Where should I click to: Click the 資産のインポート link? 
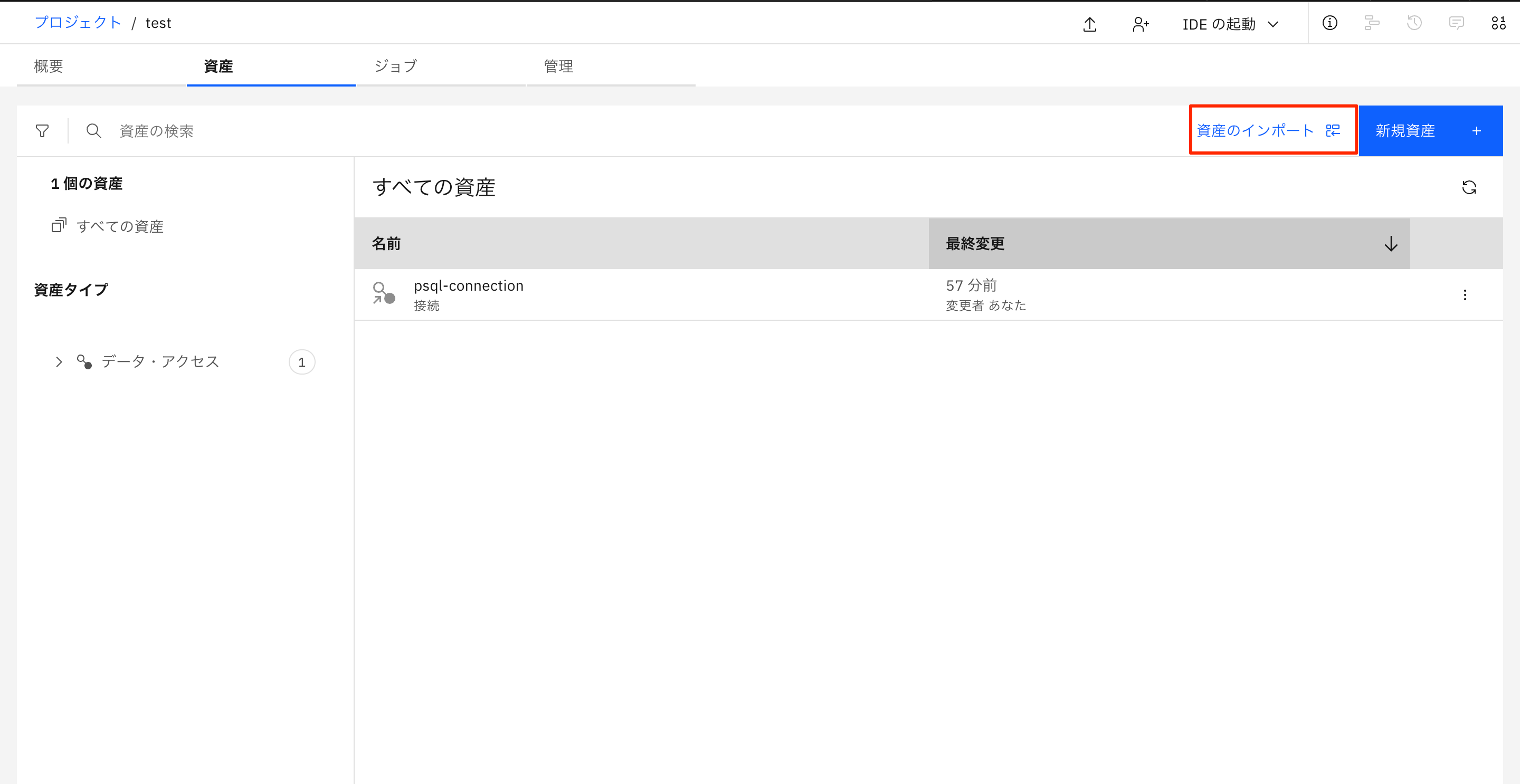coord(1255,130)
